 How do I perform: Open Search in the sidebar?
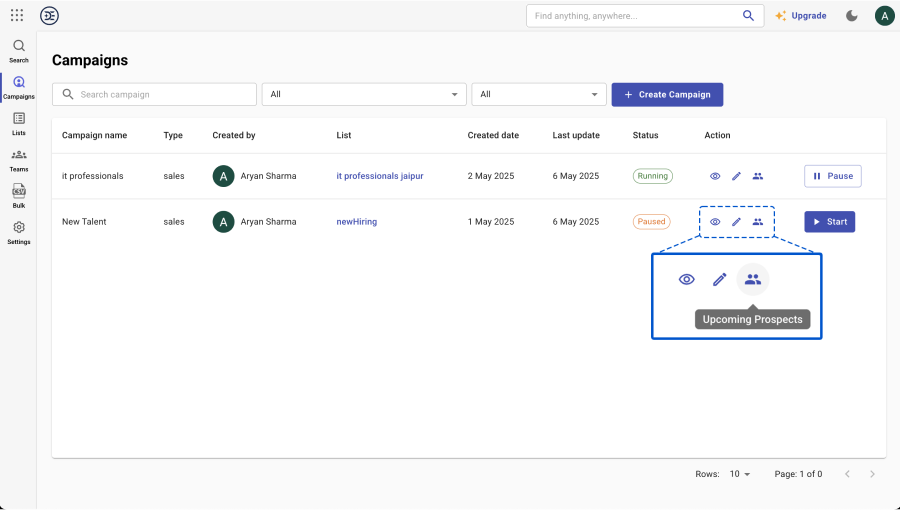point(19,51)
